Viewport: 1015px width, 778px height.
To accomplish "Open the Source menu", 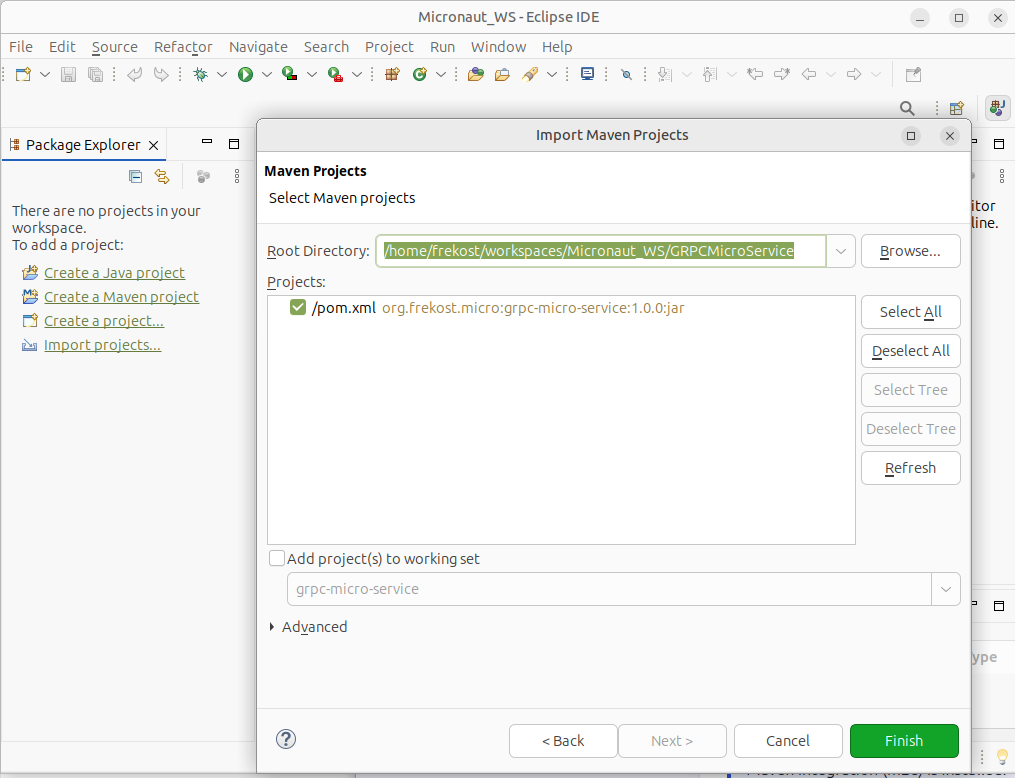I will pyautogui.click(x=115, y=47).
